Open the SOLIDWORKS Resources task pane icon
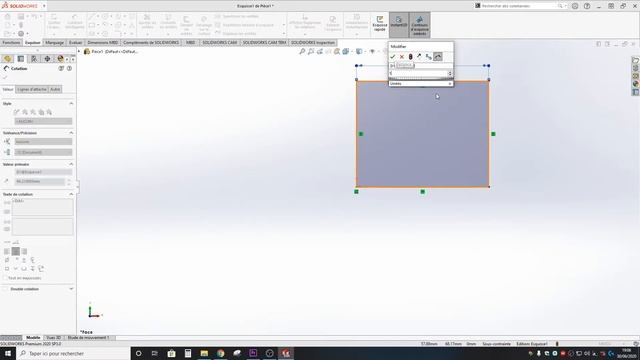640x360 pixels. click(636, 60)
